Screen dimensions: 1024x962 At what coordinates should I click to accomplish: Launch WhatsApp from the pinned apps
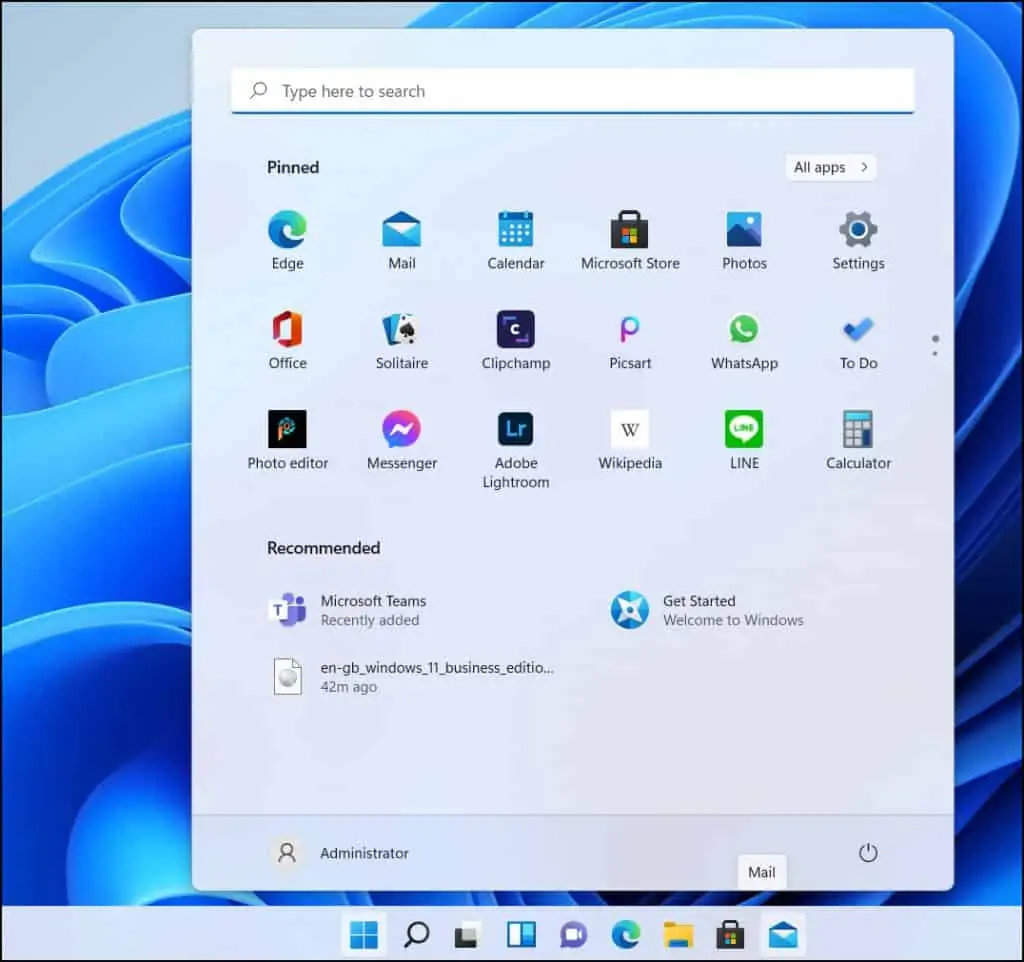coord(744,340)
